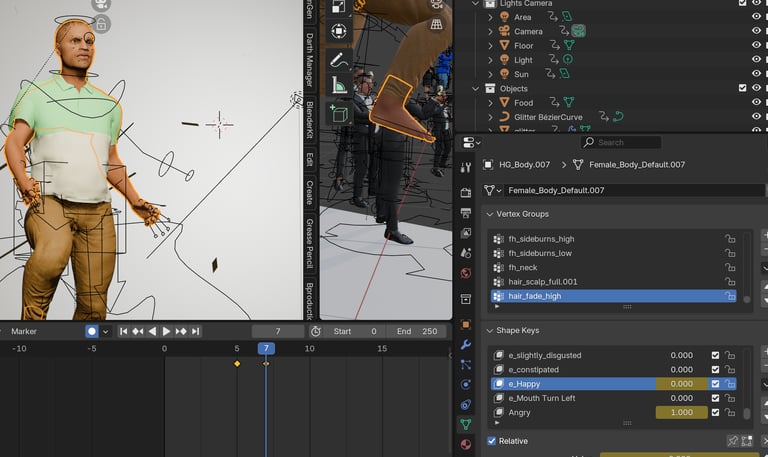Select the Measure tool in the viewport toolbar

(338, 86)
